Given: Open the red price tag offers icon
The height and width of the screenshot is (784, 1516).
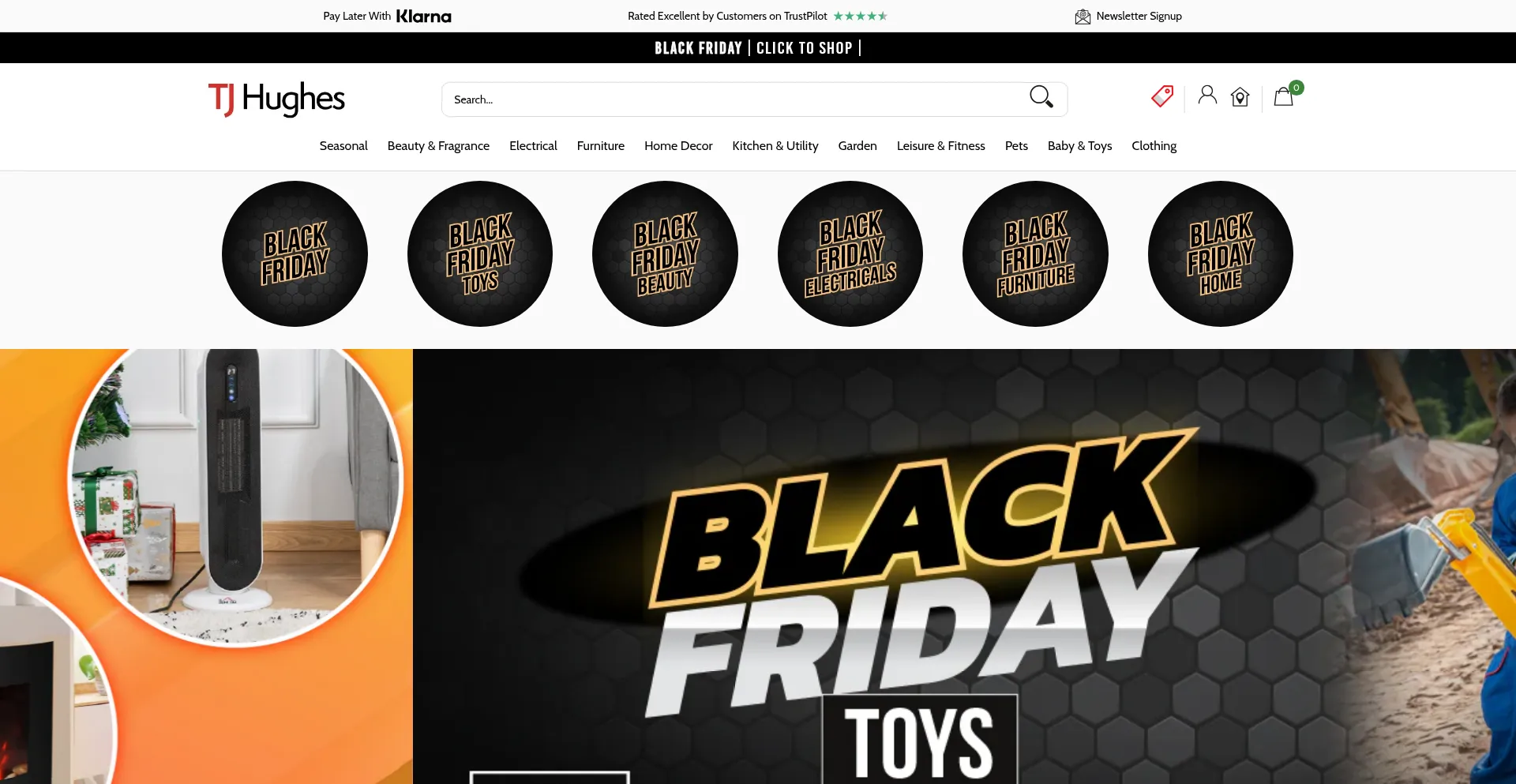Looking at the screenshot, I should coord(1162,96).
